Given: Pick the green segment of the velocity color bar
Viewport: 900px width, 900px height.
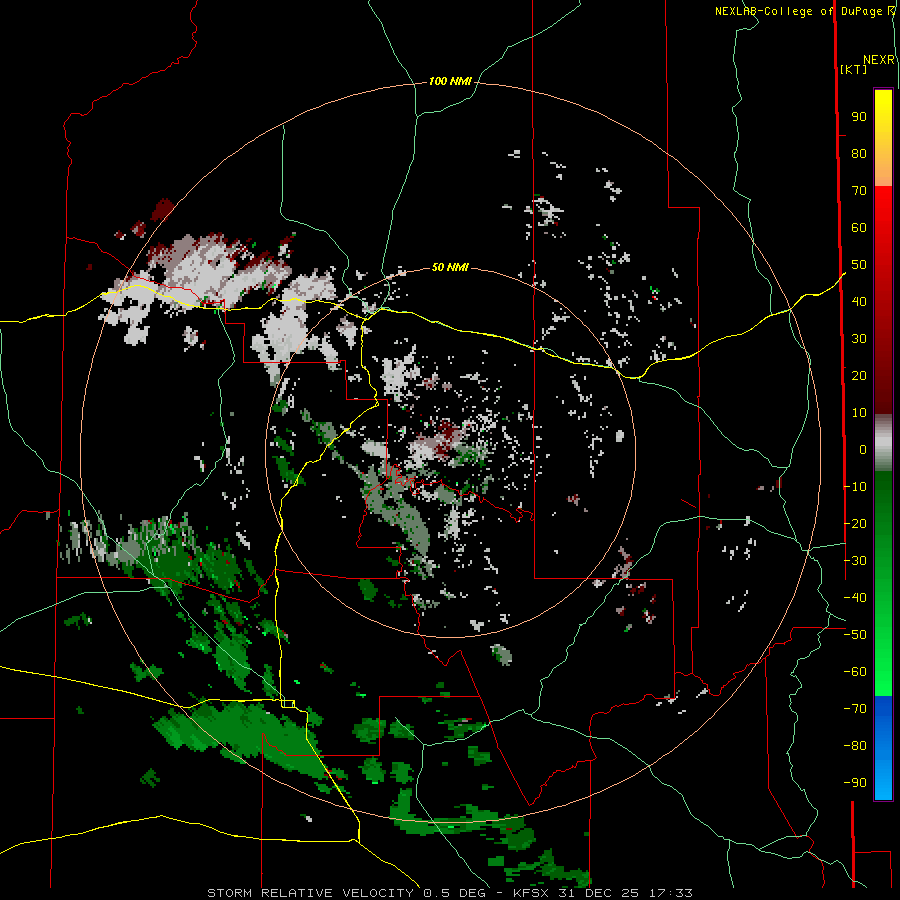Looking at the screenshot, I should 883,584.
